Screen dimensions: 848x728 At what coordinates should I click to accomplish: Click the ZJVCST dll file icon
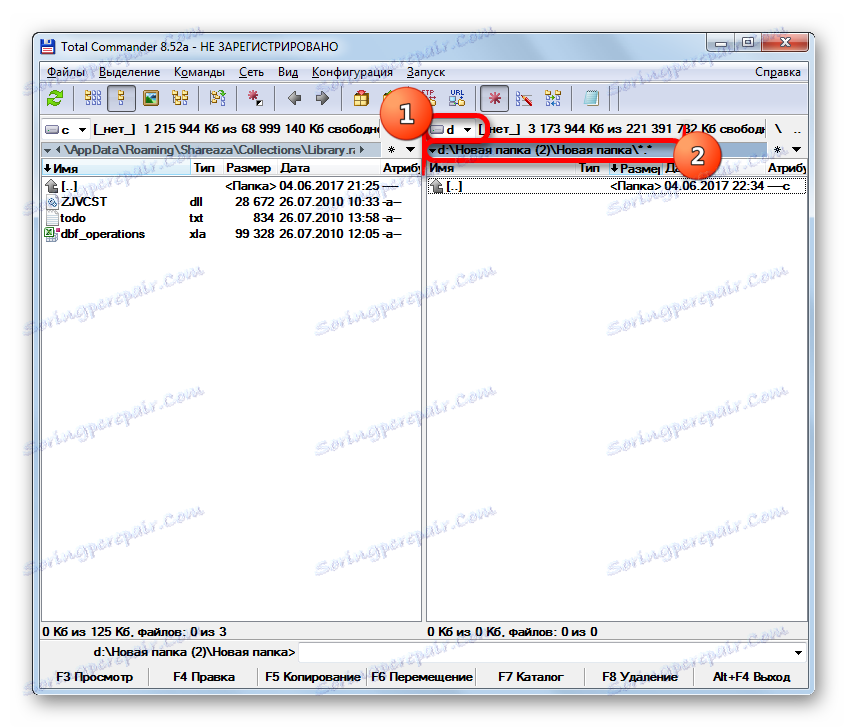[51, 202]
